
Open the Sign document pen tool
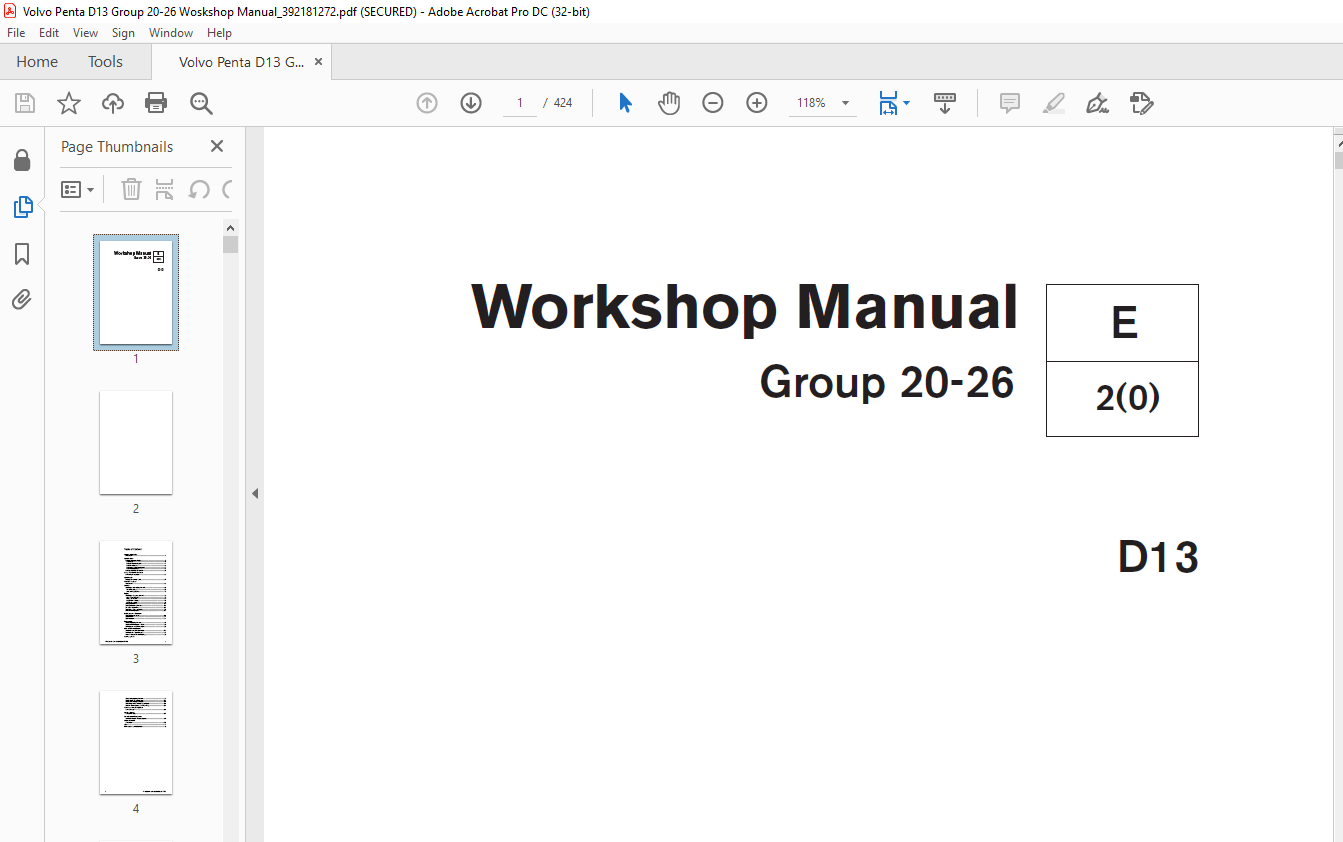pyautogui.click(x=1097, y=103)
